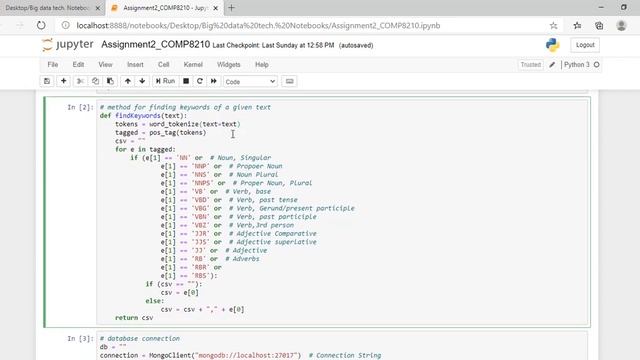This screenshot has width=640, height=360.
Task: Copy selected cells icon
Action: [x=95, y=81]
